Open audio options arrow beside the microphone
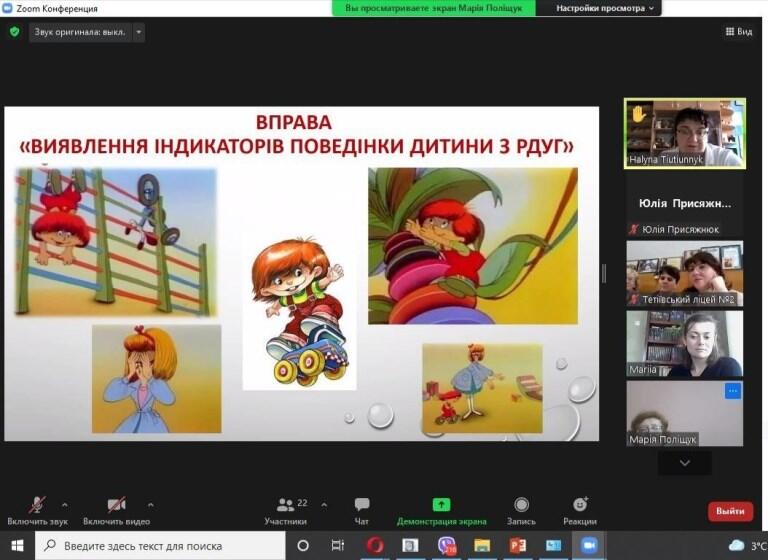 tap(65, 504)
